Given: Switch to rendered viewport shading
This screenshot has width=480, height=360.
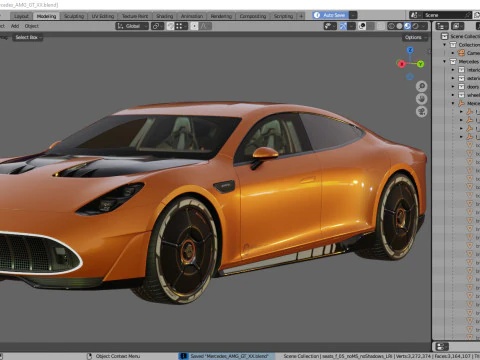Looking at the screenshot, I should [415, 26].
